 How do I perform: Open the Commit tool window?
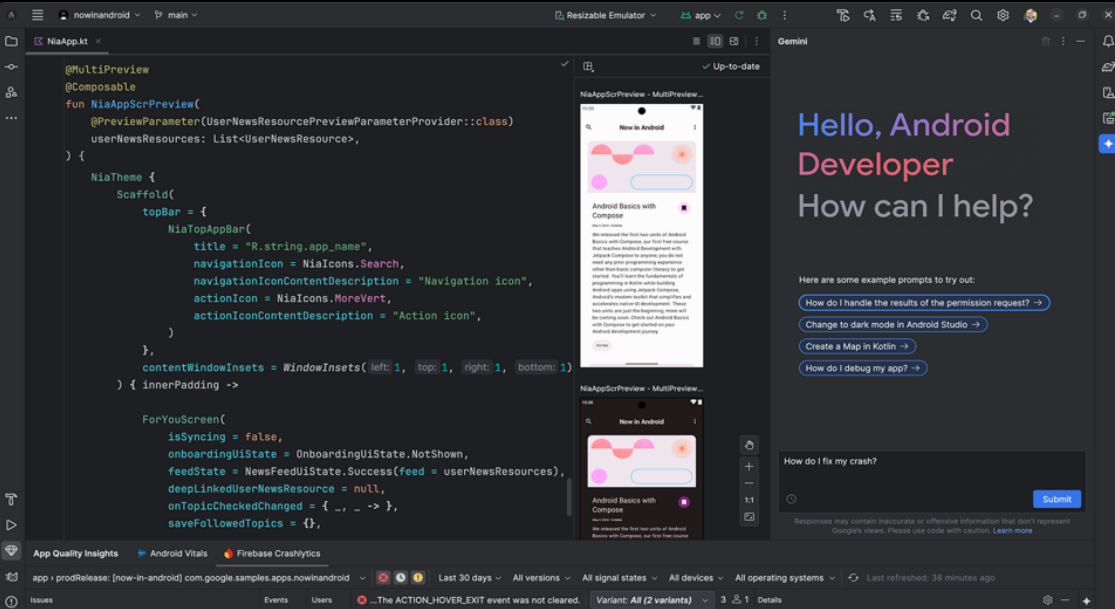pyautogui.click(x=11, y=67)
